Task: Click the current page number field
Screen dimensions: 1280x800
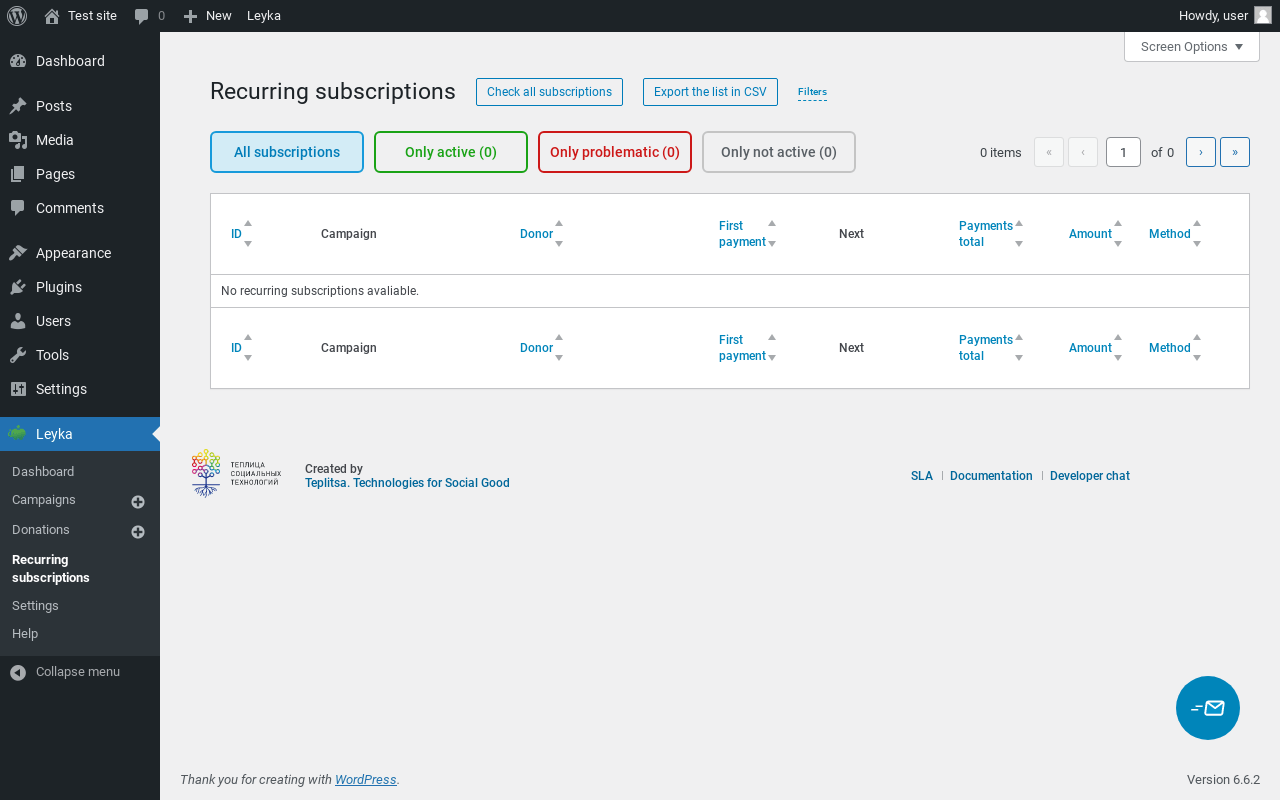Action: pos(1123,152)
